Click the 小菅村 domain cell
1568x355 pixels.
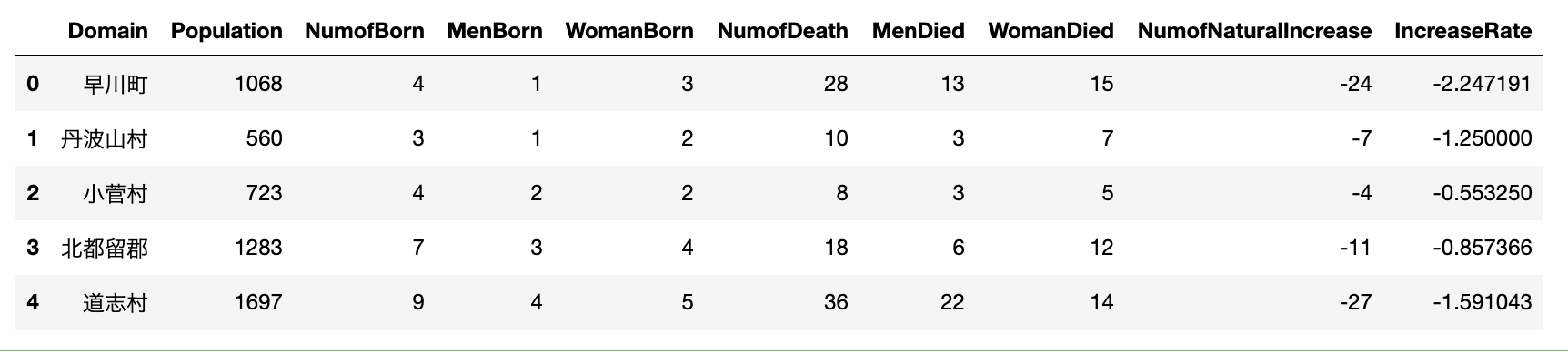115,194
